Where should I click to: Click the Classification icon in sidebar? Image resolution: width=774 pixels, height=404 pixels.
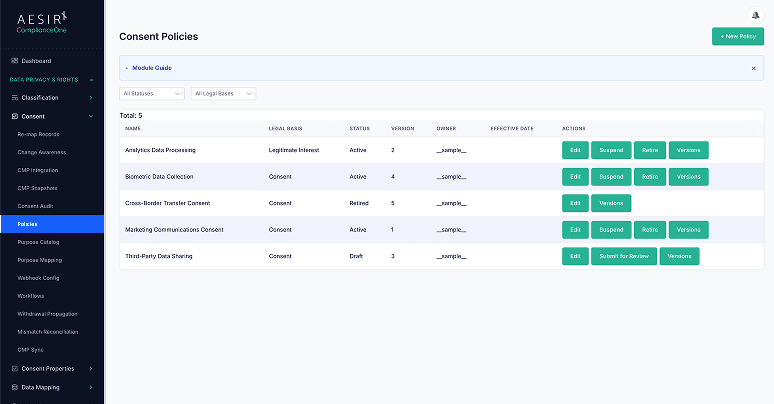tap(14, 98)
